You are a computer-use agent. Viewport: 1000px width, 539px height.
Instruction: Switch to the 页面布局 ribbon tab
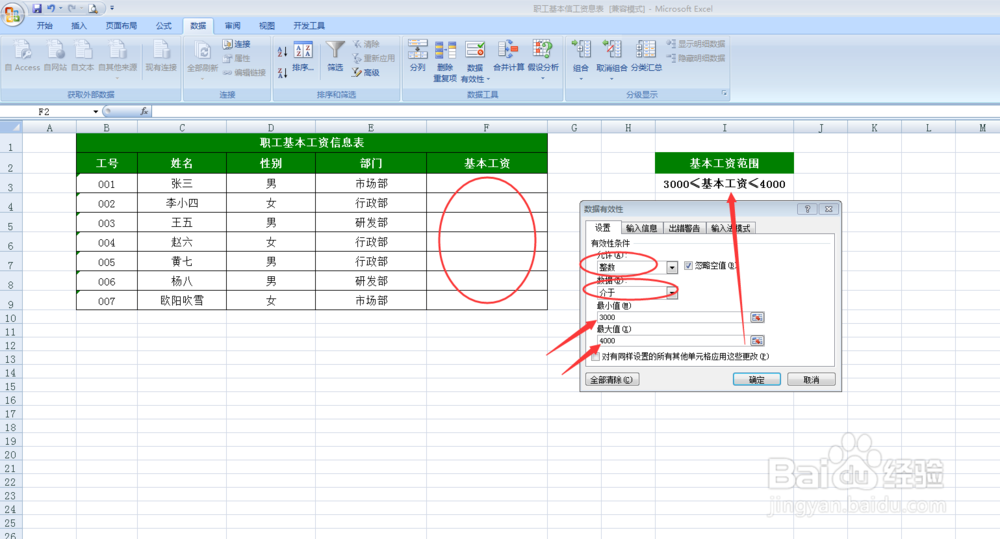coord(121,26)
